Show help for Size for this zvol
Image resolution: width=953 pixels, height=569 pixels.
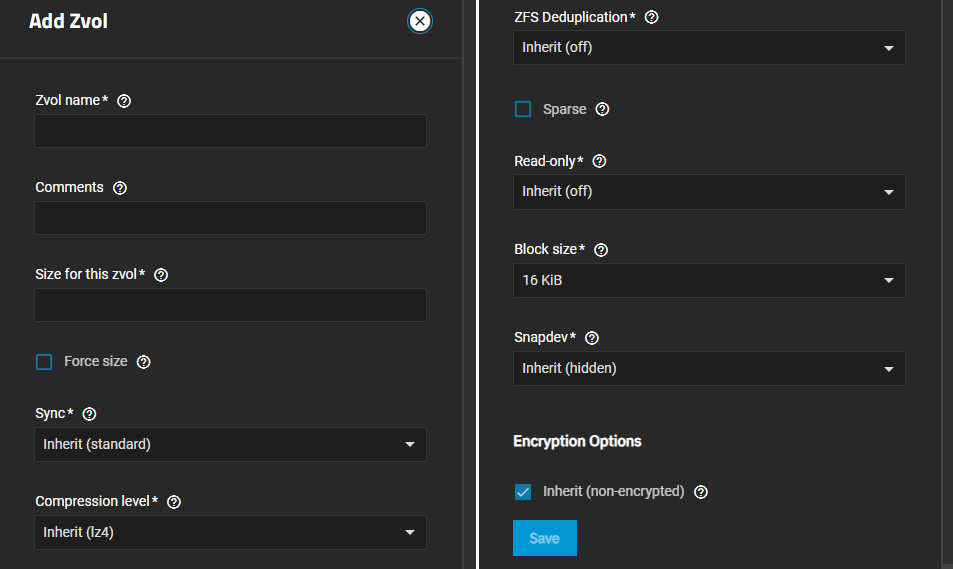point(161,275)
